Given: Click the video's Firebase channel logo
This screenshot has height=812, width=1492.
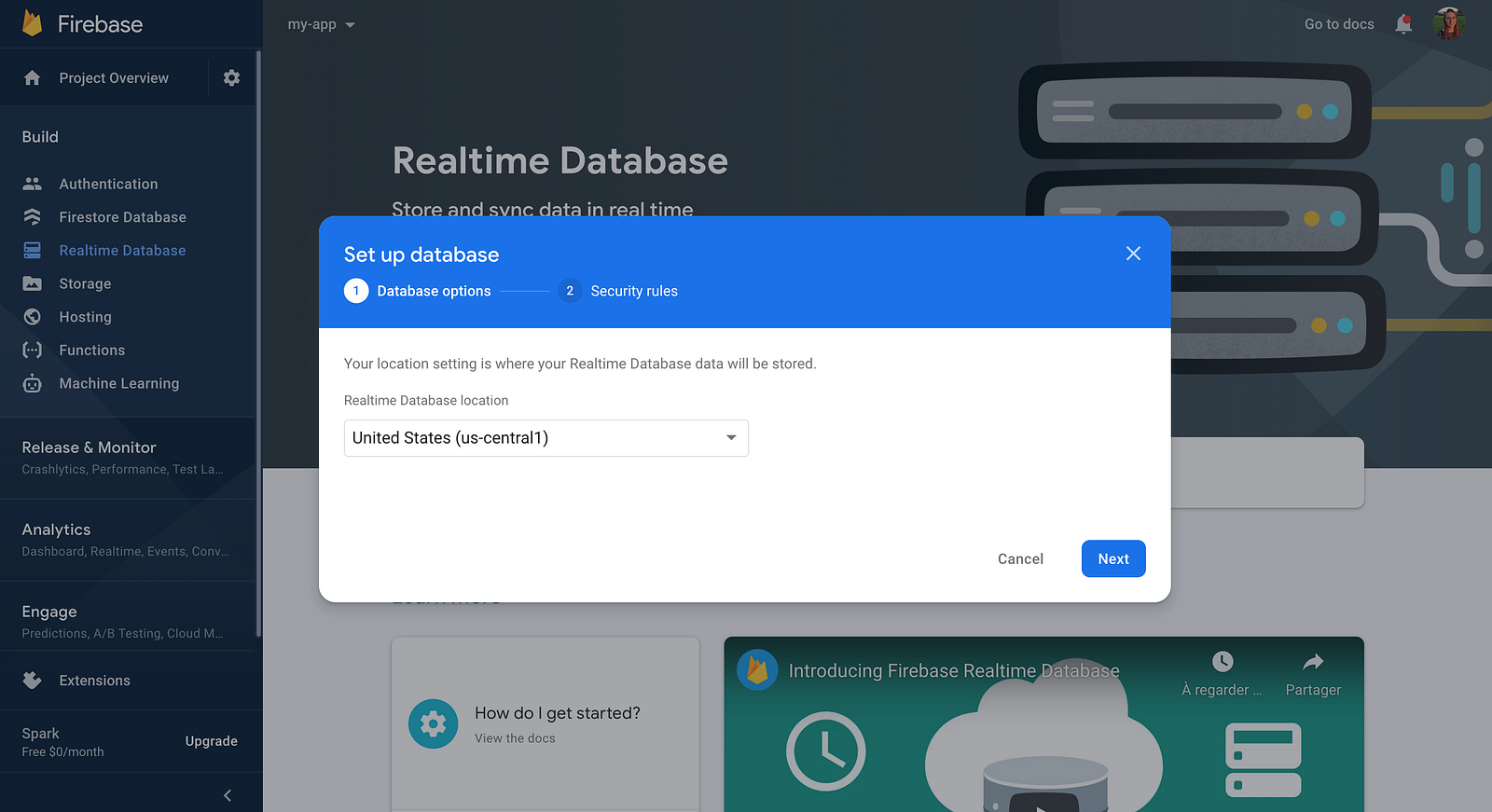Looking at the screenshot, I should 757,670.
